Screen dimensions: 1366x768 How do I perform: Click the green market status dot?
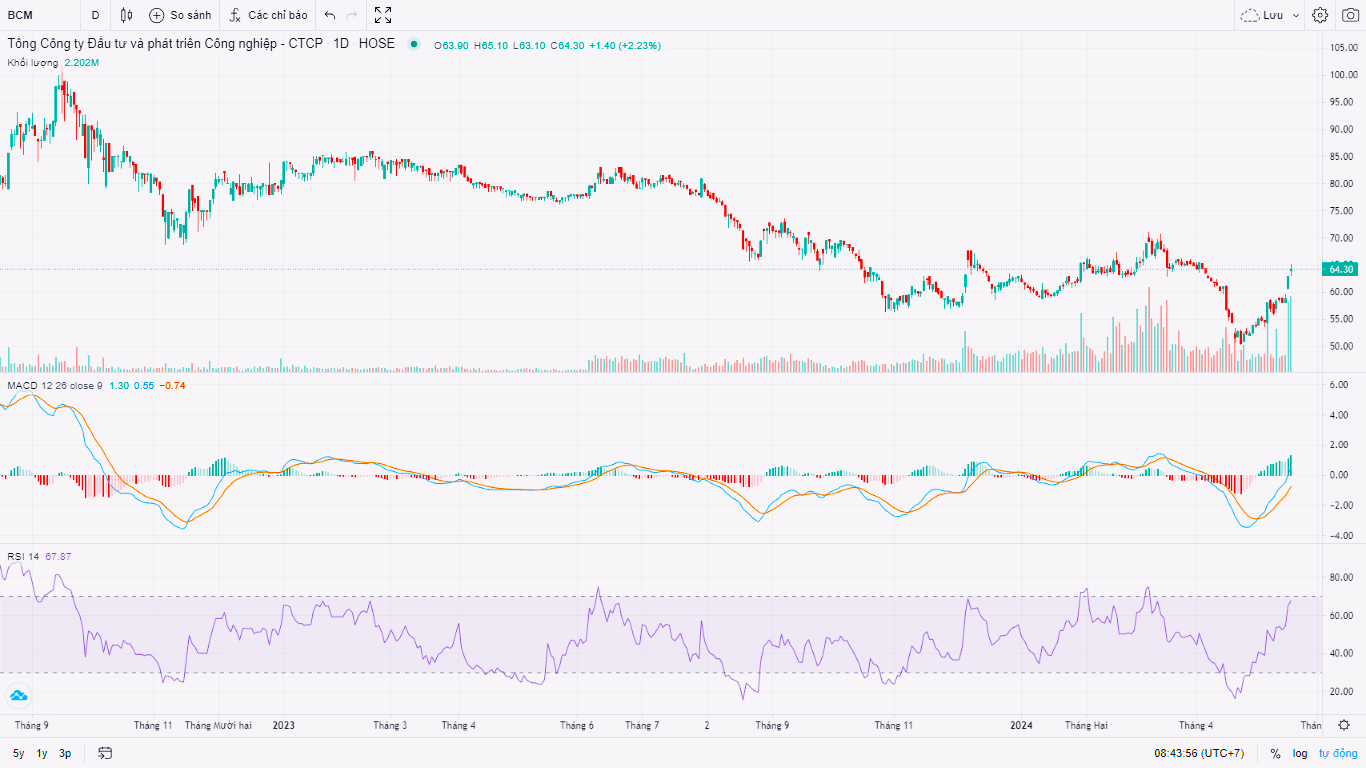(x=414, y=44)
